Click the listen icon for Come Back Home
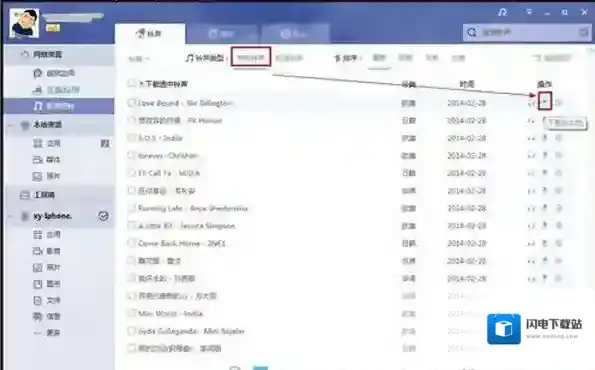The width and height of the screenshot is (595, 370). (531, 243)
